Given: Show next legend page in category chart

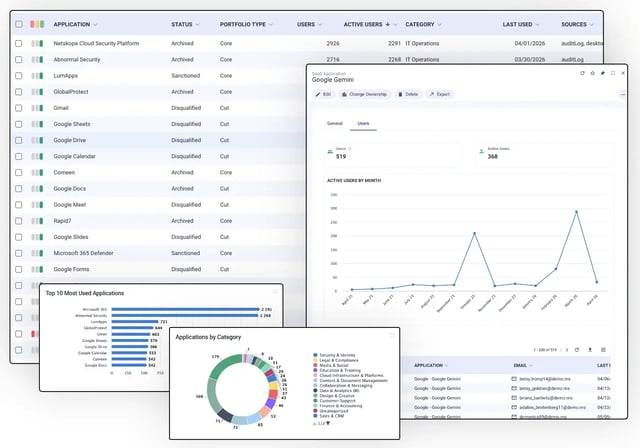Looking at the screenshot, I should coord(328,424).
